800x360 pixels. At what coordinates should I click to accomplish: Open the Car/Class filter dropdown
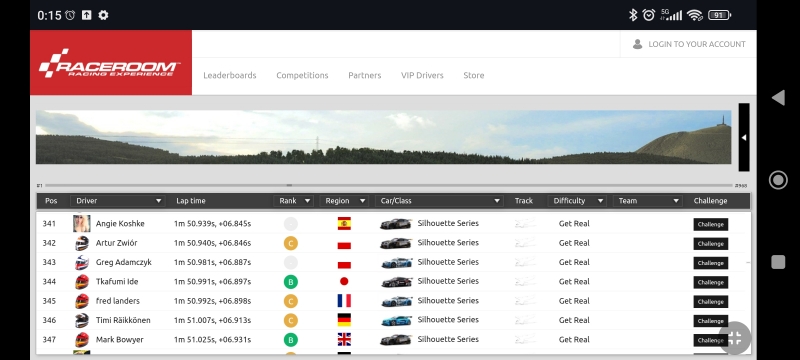point(439,201)
